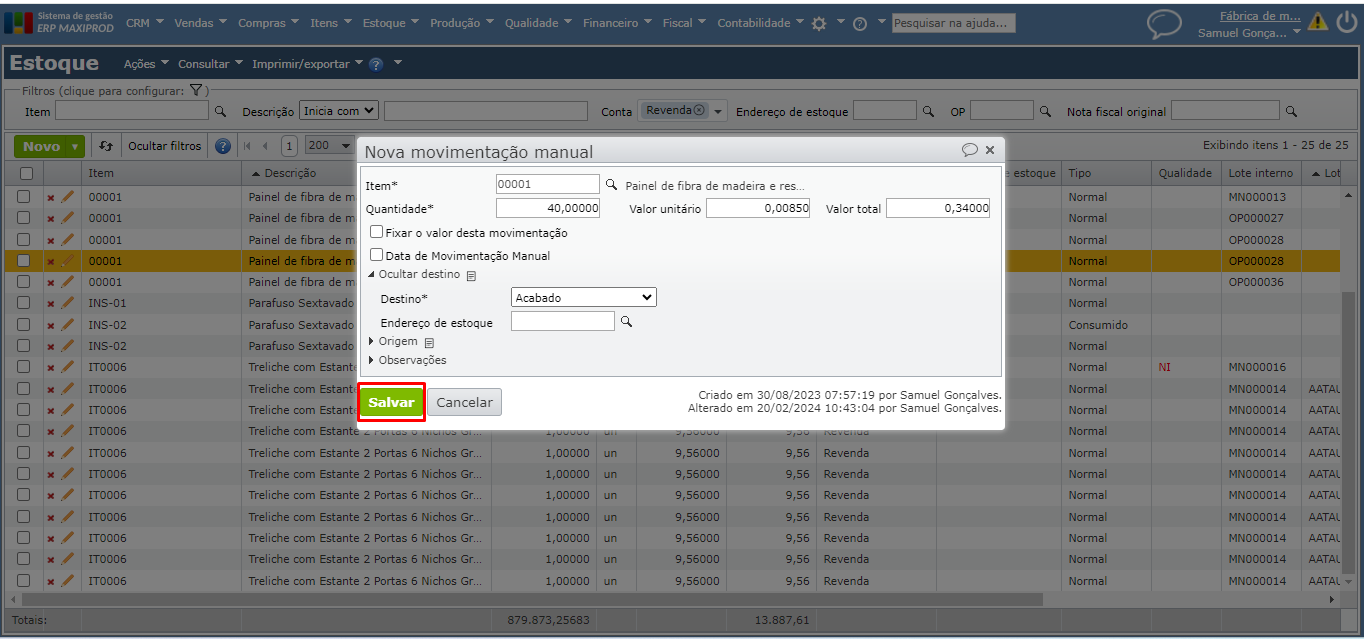
Task: Go to the first page arrow icon
Action: tap(248, 146)
